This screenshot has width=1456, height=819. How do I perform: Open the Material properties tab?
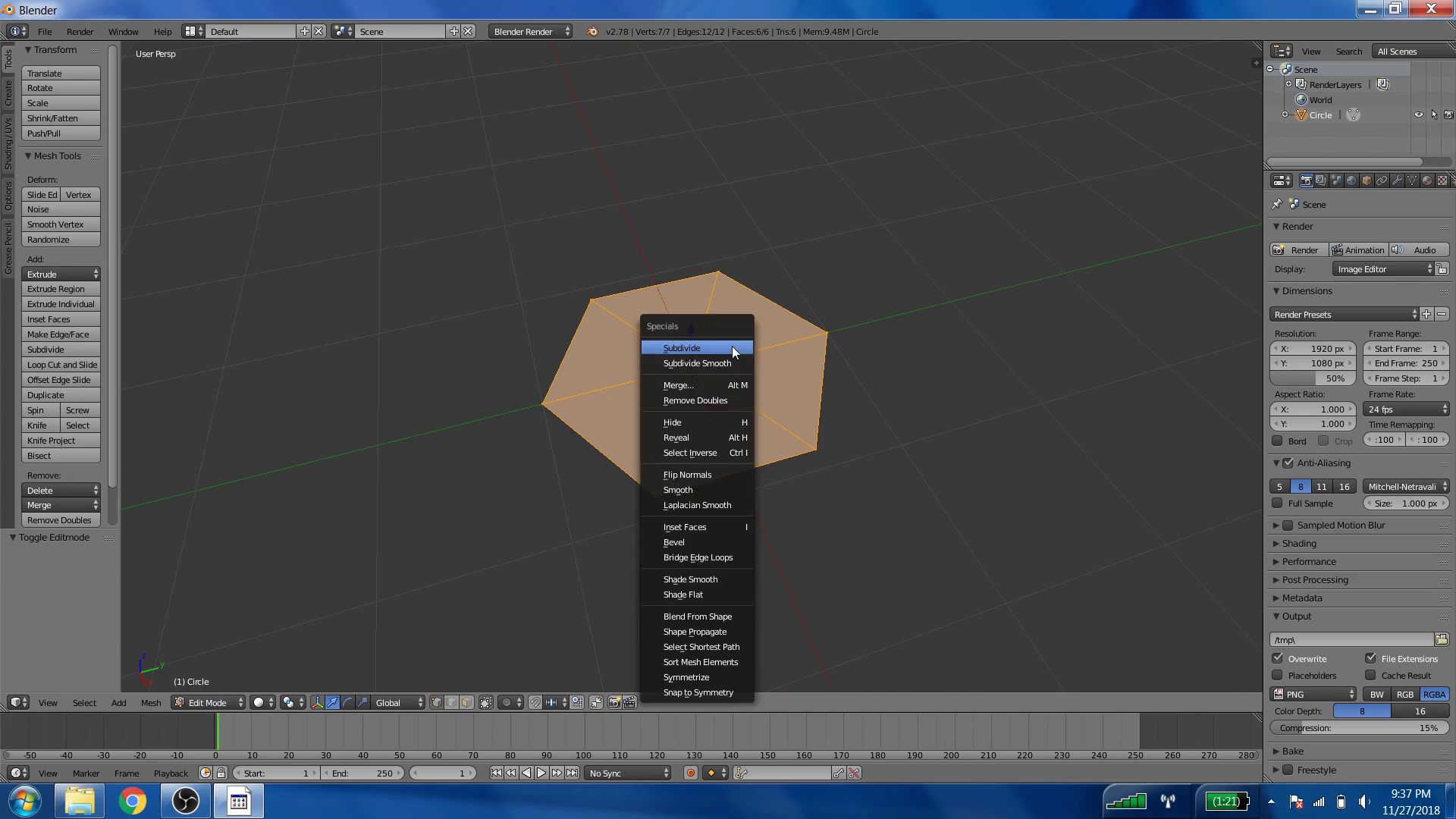click(1427, 180)
